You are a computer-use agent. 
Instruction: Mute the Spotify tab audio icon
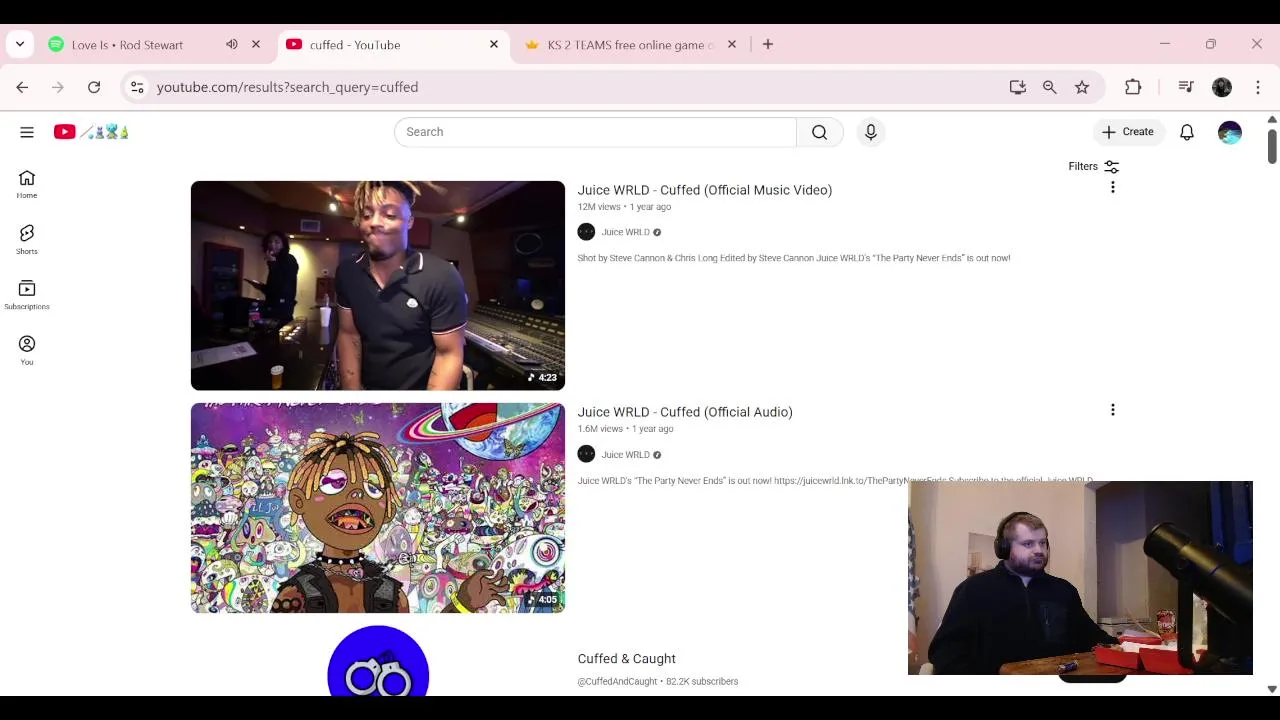click(x=232, y=44)
